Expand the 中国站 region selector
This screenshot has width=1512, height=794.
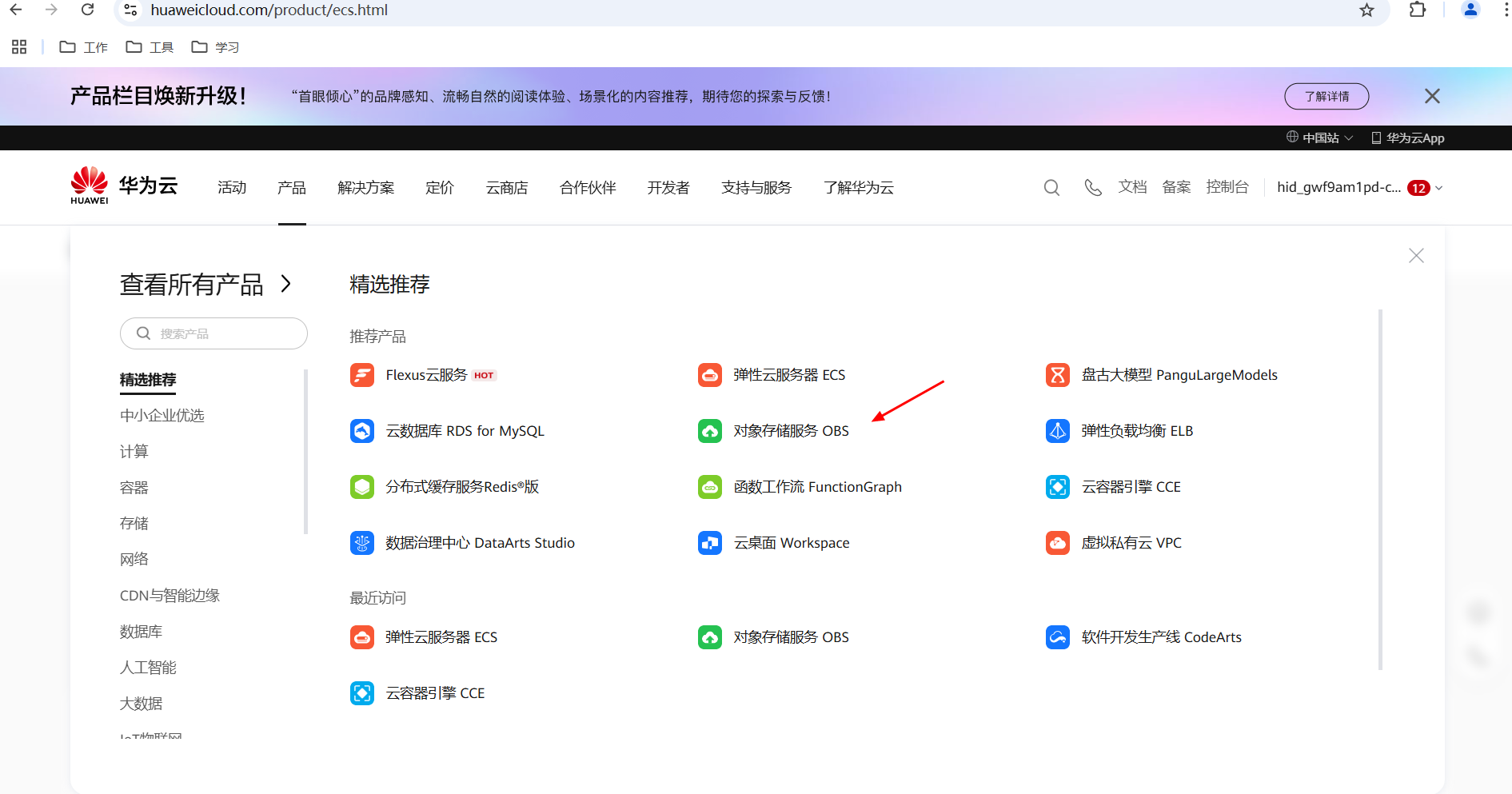pyautogui.click(x=1319, y=138)
